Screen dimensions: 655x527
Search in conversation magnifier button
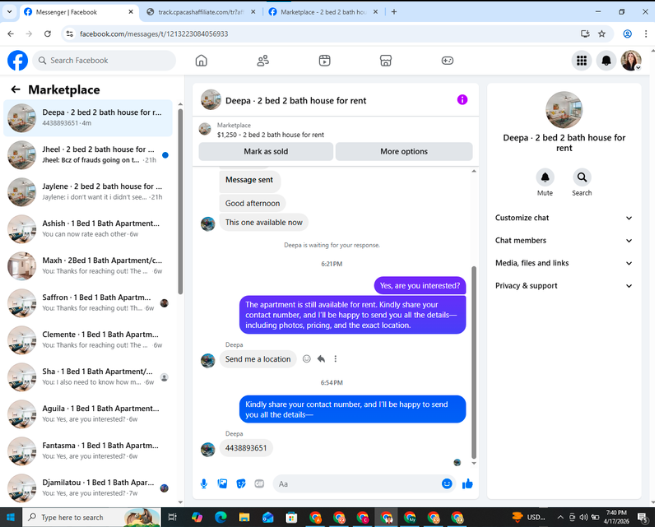point(581,177)
